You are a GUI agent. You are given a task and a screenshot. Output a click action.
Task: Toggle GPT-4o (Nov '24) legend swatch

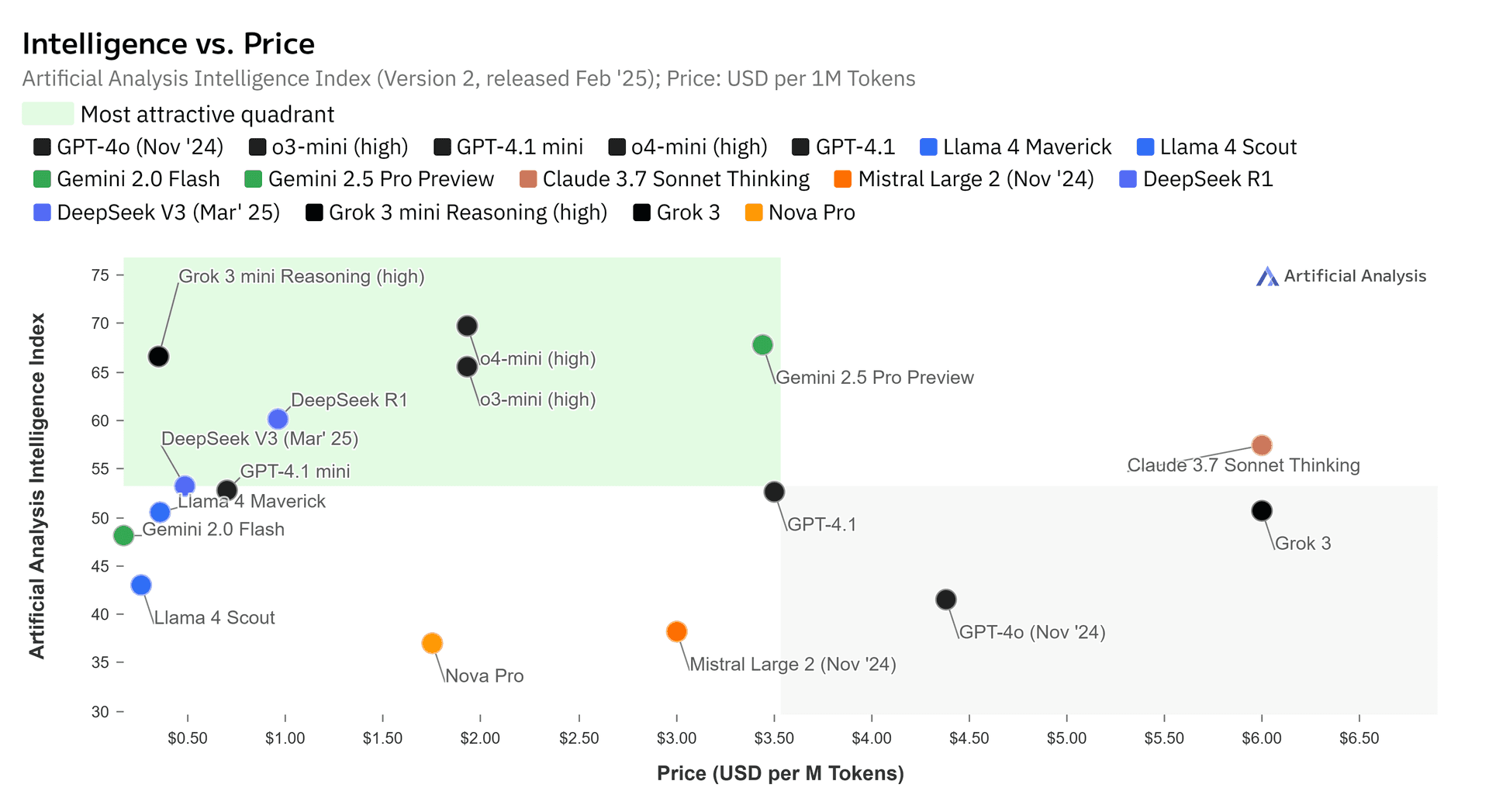coord(43,147)
